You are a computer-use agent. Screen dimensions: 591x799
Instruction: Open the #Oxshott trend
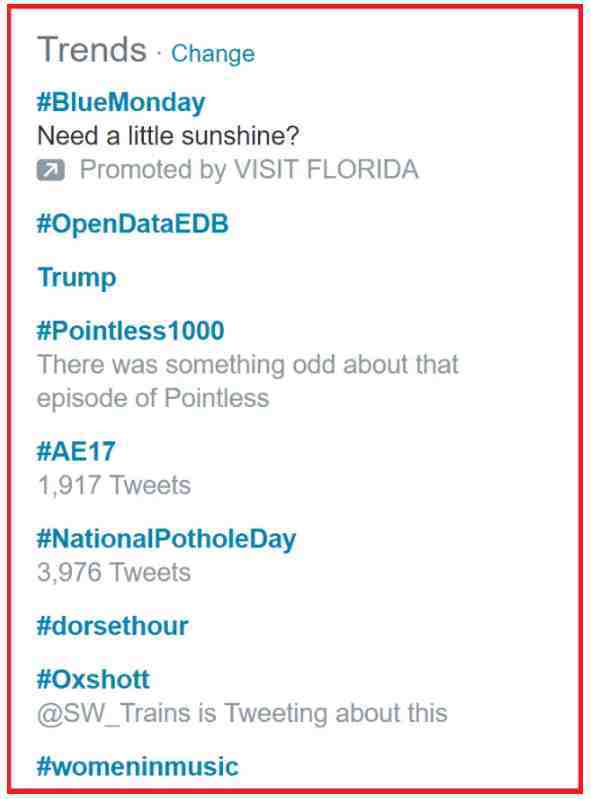pos(93,679)
